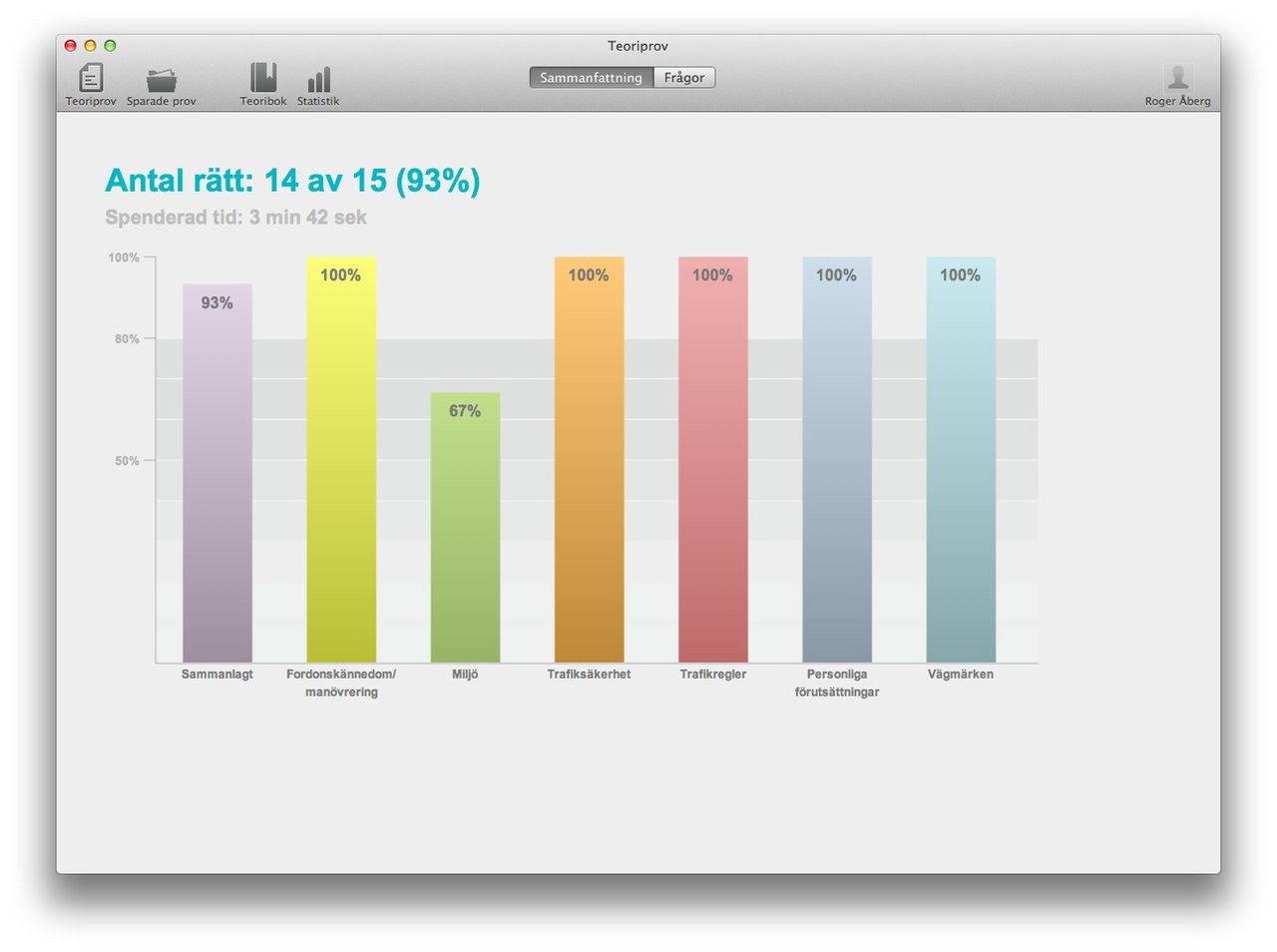
Task: Click the purple Sammanlagt bar
Action: pyautogui.click(x=217, y=474)
